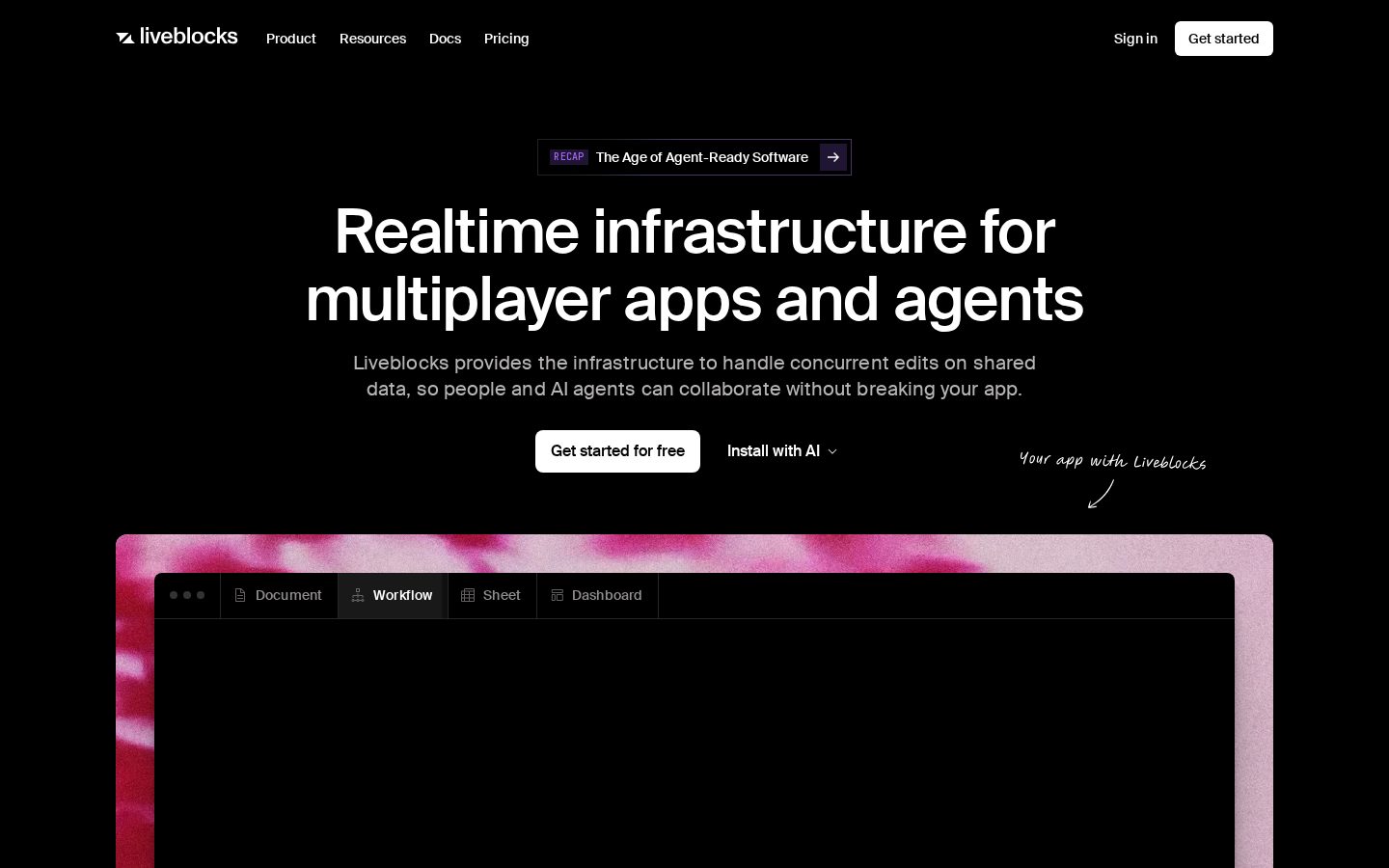The image size is (1389, 868).
Task: Expand Install with AI dropdown
Action: 782,451
